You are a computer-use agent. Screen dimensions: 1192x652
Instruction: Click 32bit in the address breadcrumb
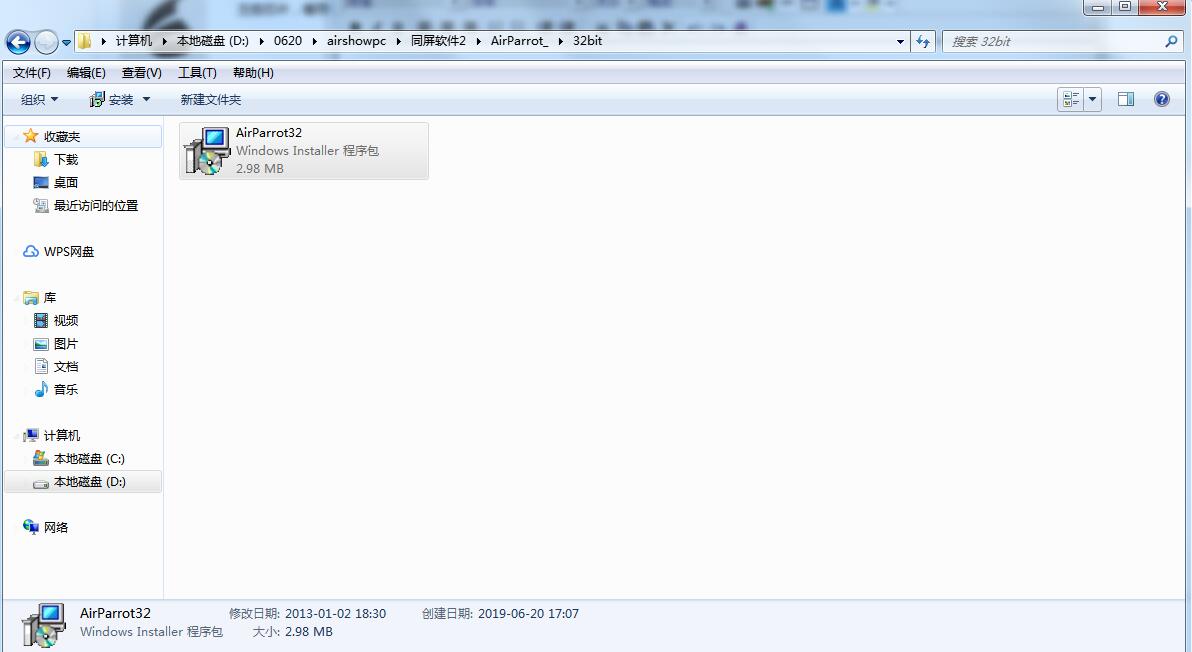click(x=588, y=41)
